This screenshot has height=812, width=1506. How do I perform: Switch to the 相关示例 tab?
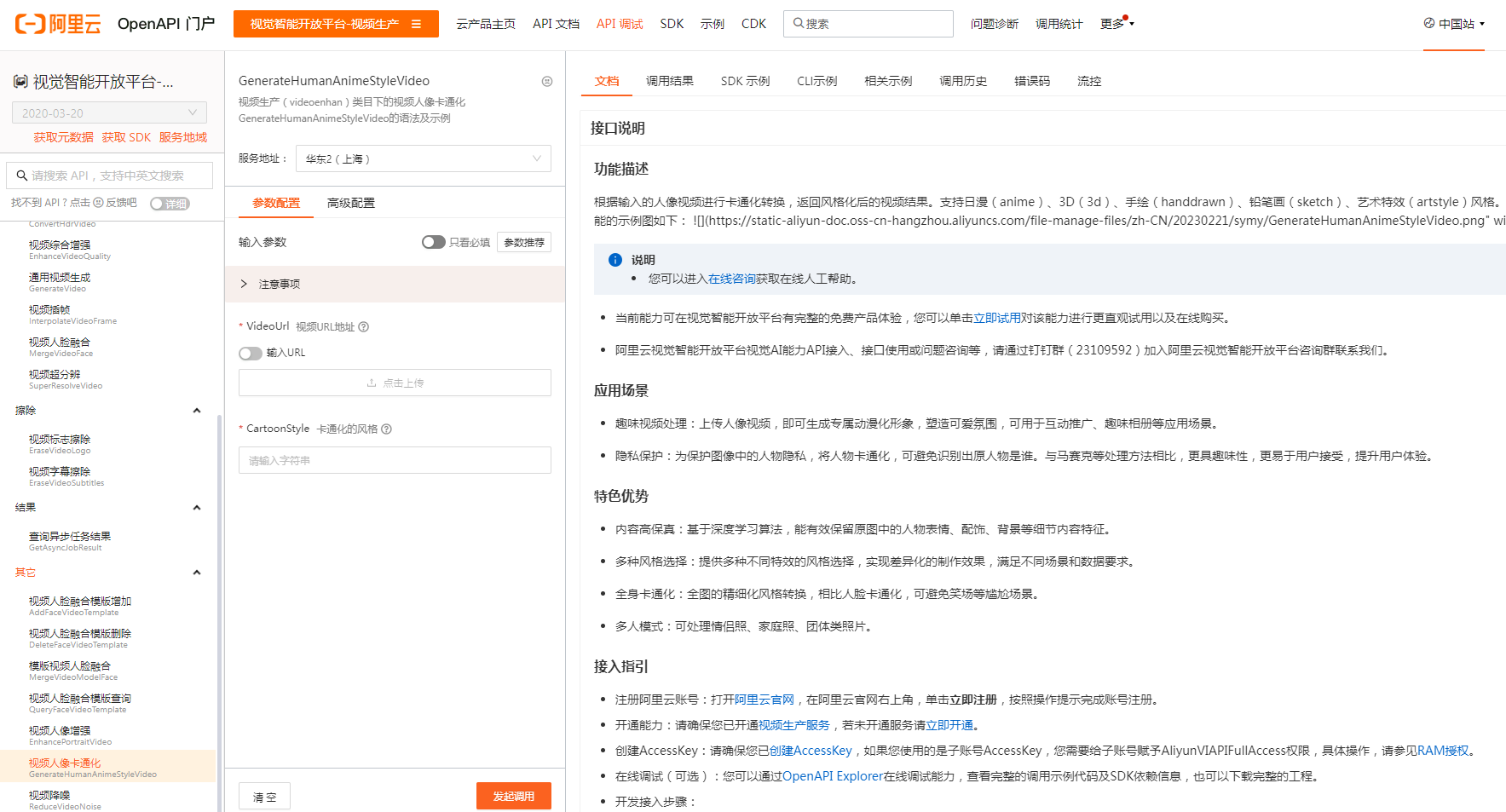888,81
